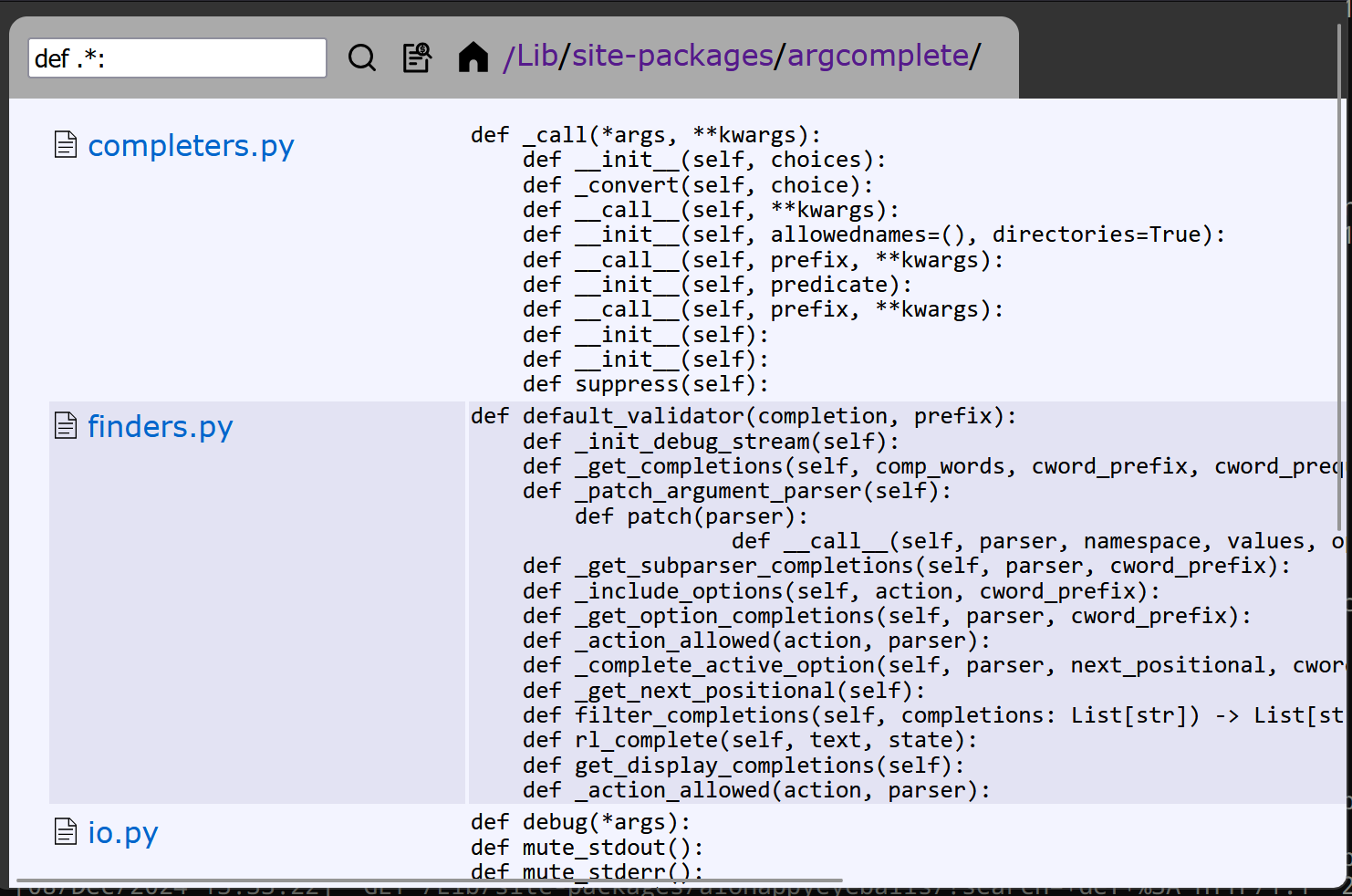This screenshot has height=896, width=1352.
Task: Click the magnifier search icon
Action: [x=362, y=57]
